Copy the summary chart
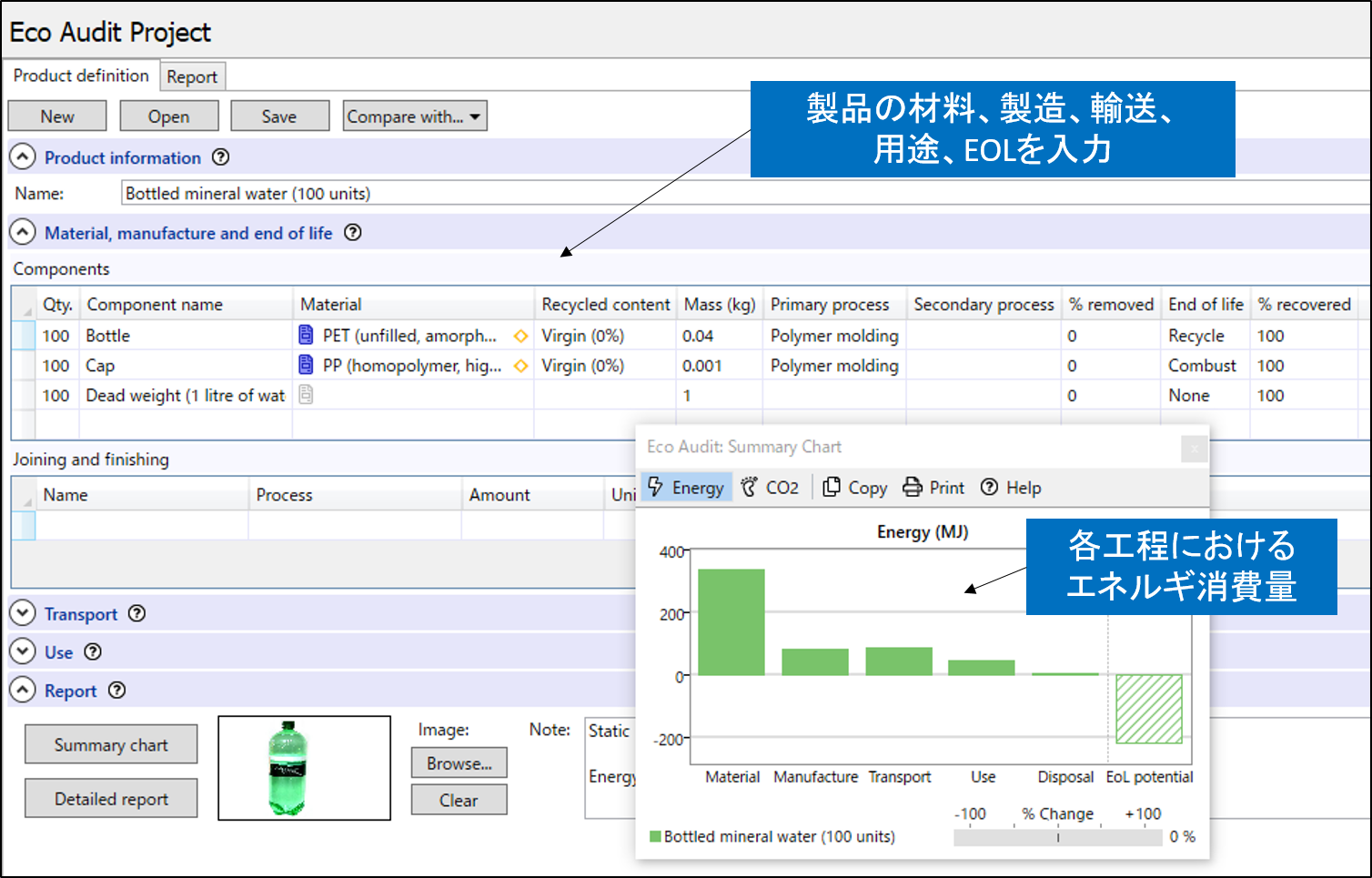Viewport: 1372px width, 878px height. pyautogui.click(x=855, y=488)
